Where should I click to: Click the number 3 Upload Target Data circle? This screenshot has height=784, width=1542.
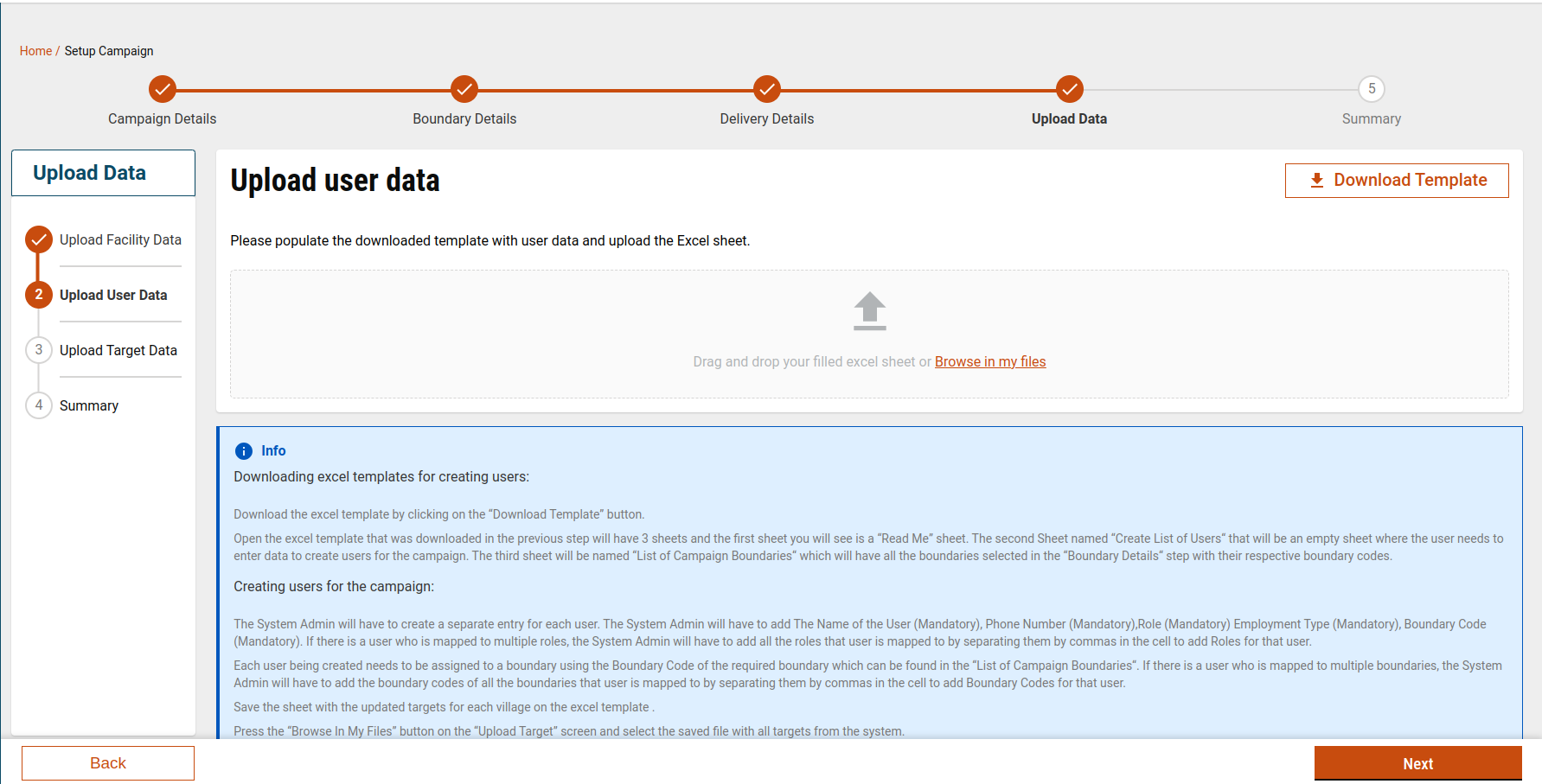(39, 350)
